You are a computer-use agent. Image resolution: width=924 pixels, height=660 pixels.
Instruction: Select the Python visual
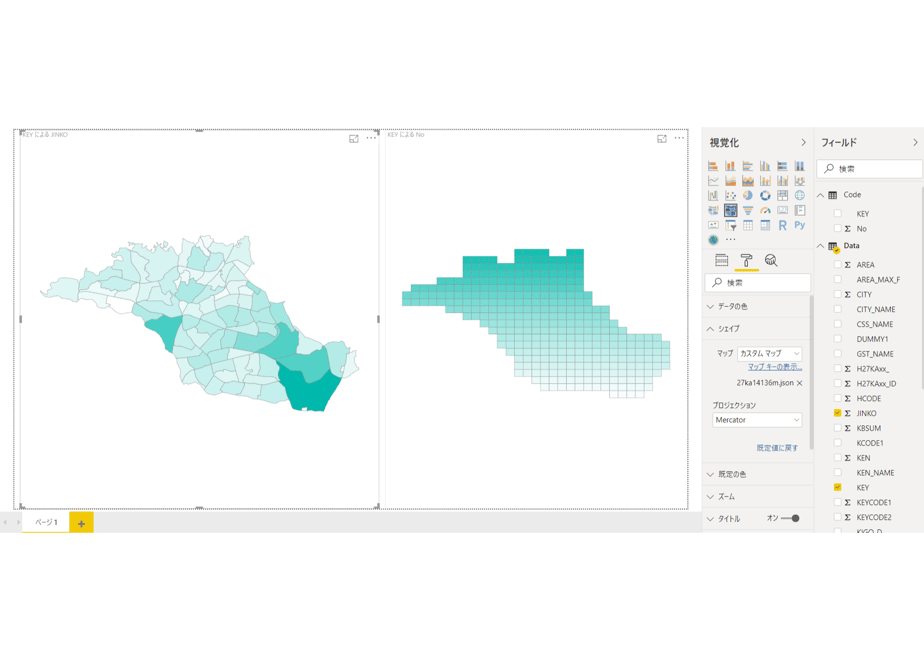click(800, 225)
